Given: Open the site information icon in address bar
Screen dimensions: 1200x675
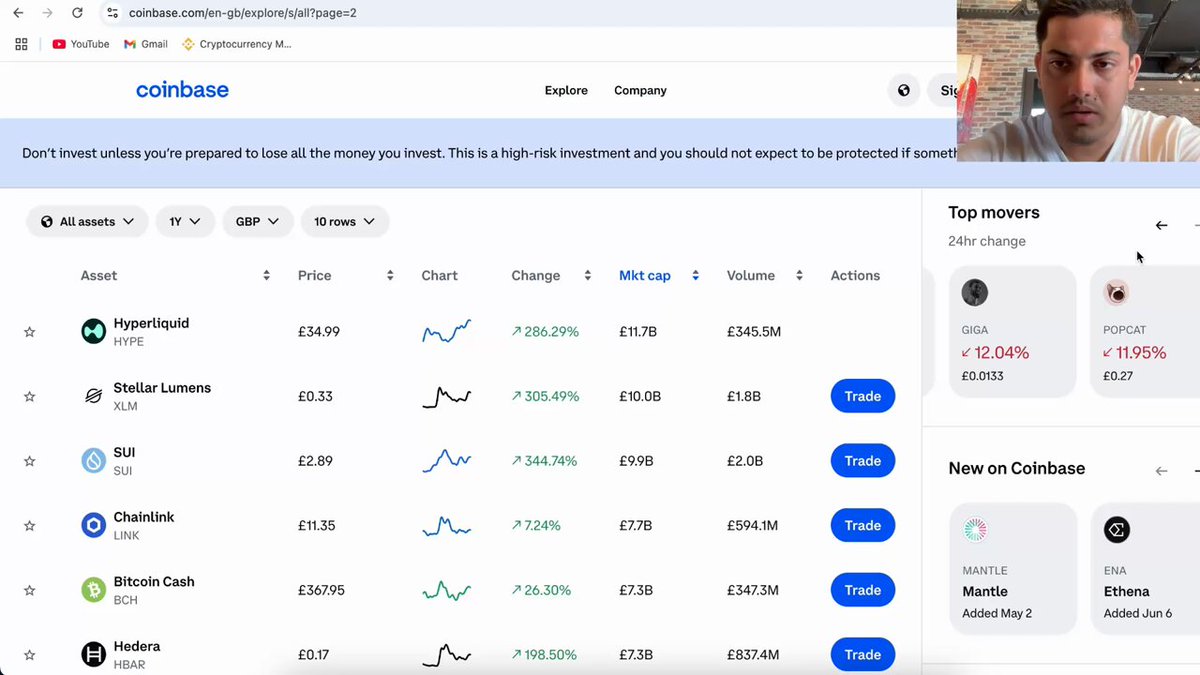Looking at the screenshot, I should click(x=112, y=13).
